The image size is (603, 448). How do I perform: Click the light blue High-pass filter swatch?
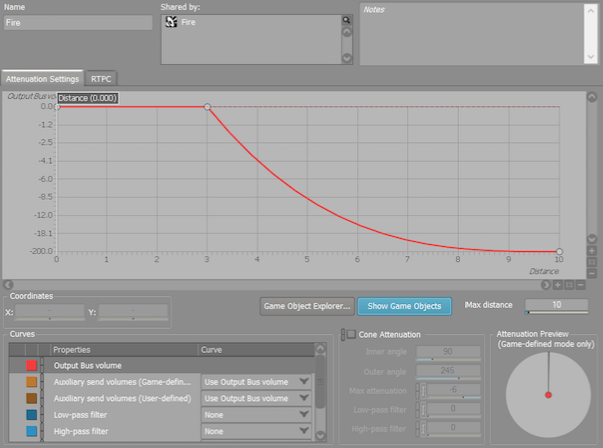pos(32,431)
